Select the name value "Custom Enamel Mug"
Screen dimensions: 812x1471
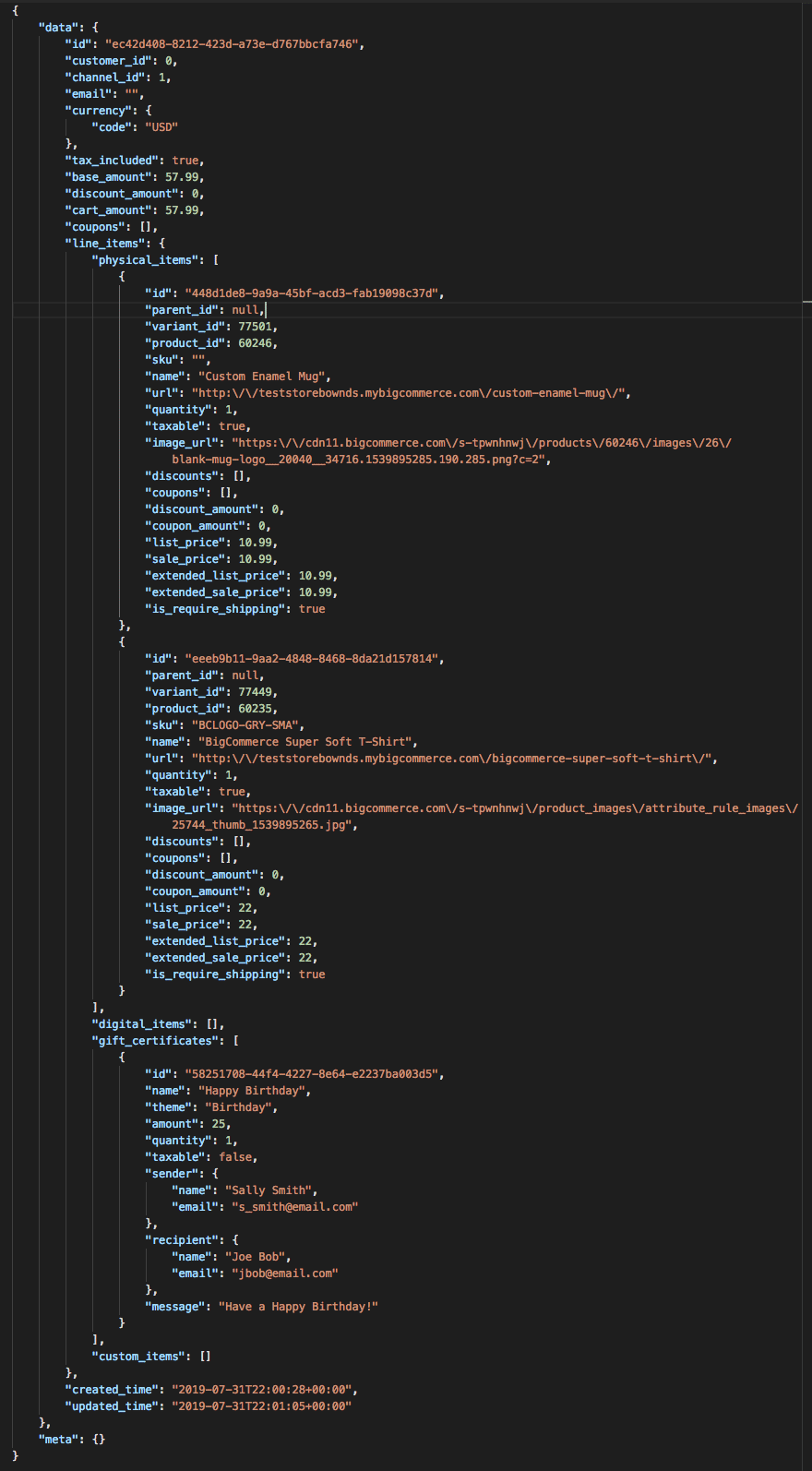(261, 377)
